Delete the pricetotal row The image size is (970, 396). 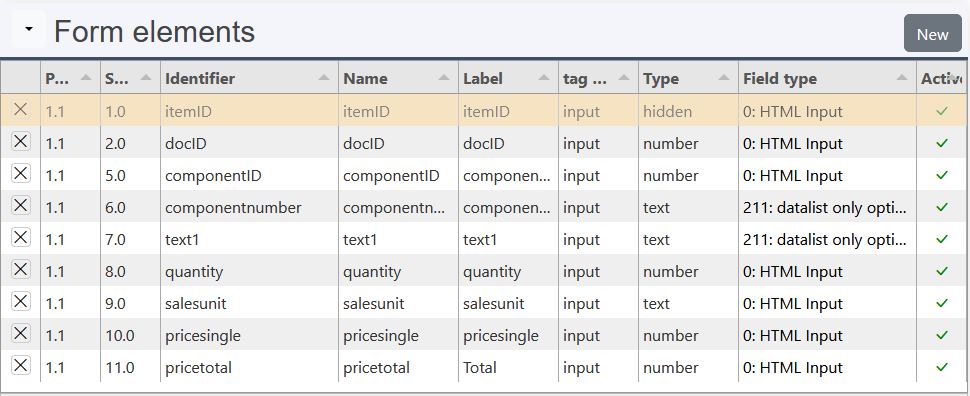[20, 366]
